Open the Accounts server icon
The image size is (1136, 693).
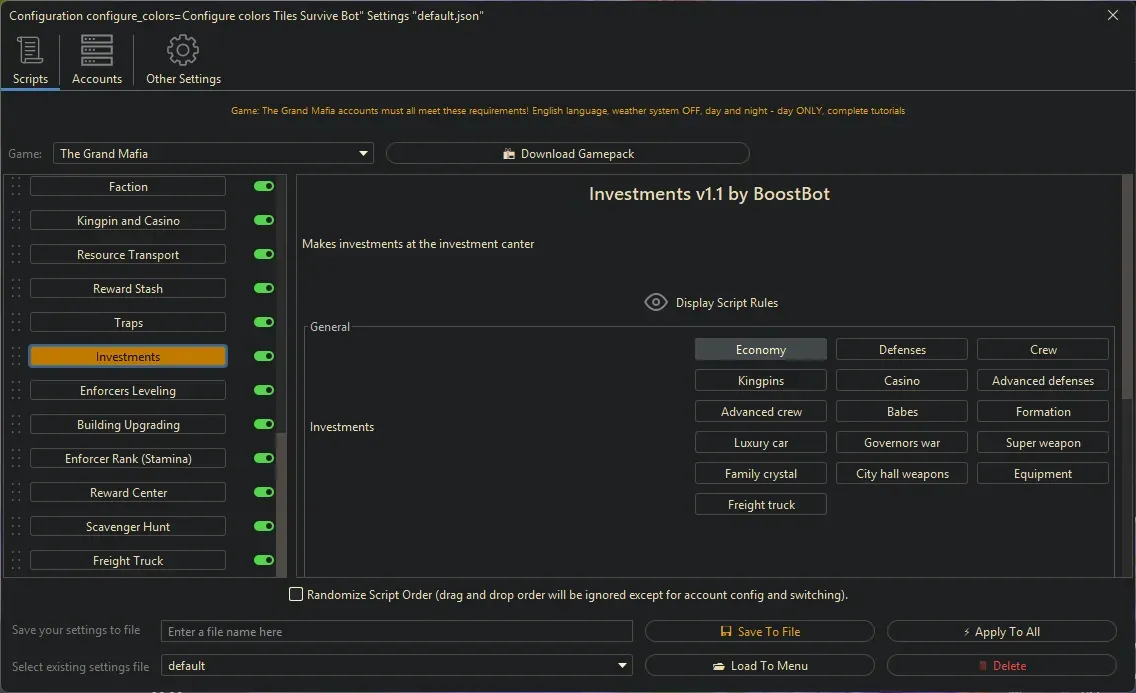(x=96, y=51)
